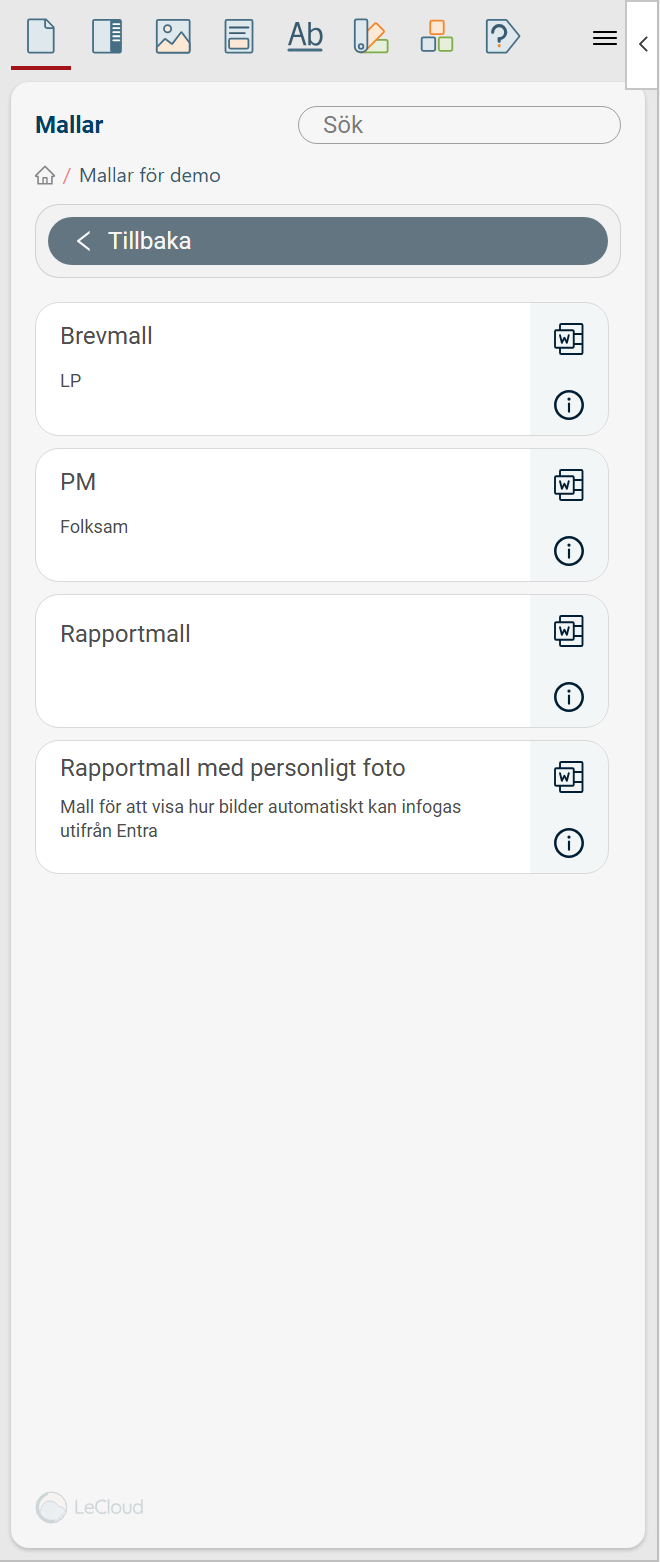
Task: Open the image library icon
Action: click(173, 37)
